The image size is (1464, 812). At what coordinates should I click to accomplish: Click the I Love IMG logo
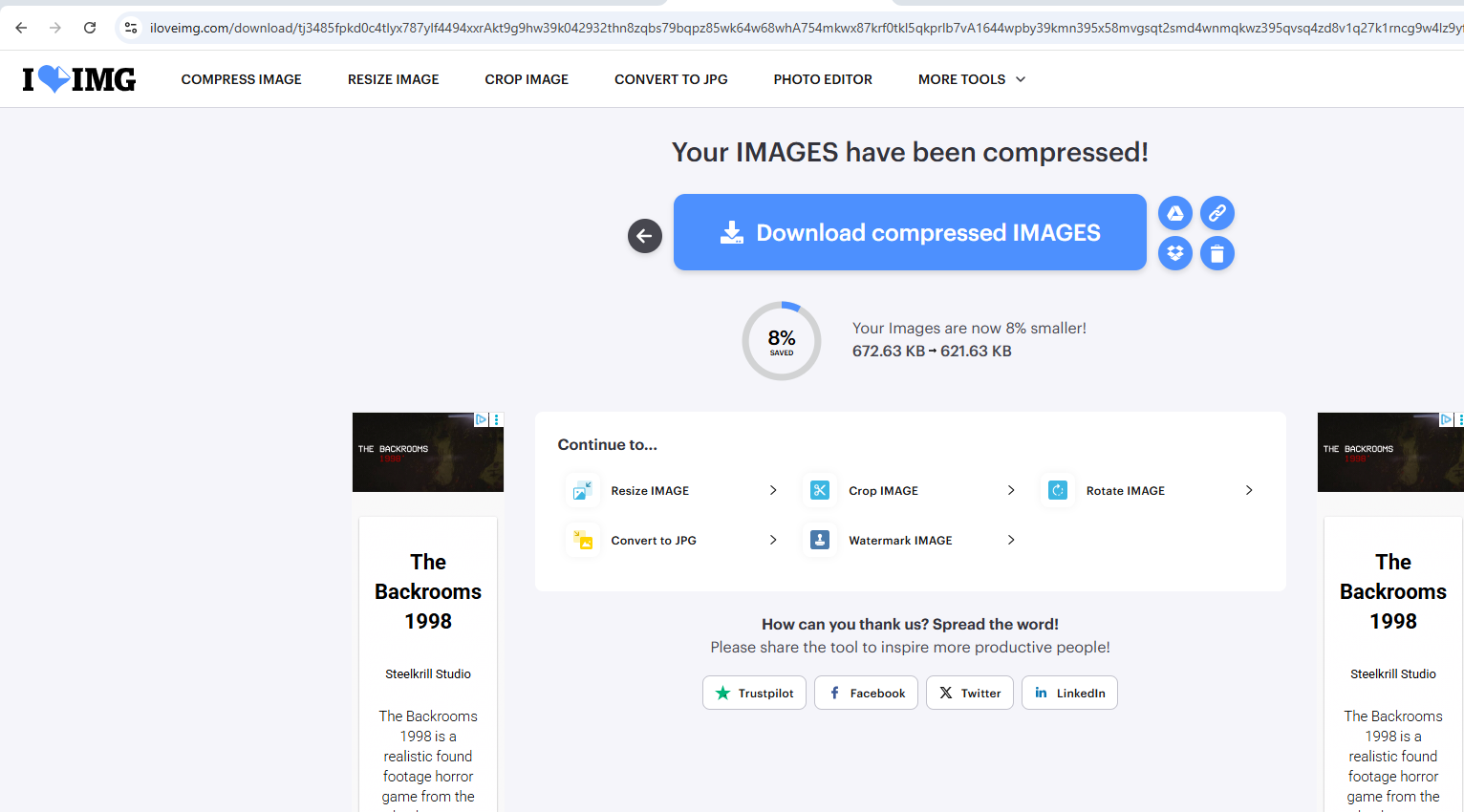pyautogui.click(x=78, y=78)
